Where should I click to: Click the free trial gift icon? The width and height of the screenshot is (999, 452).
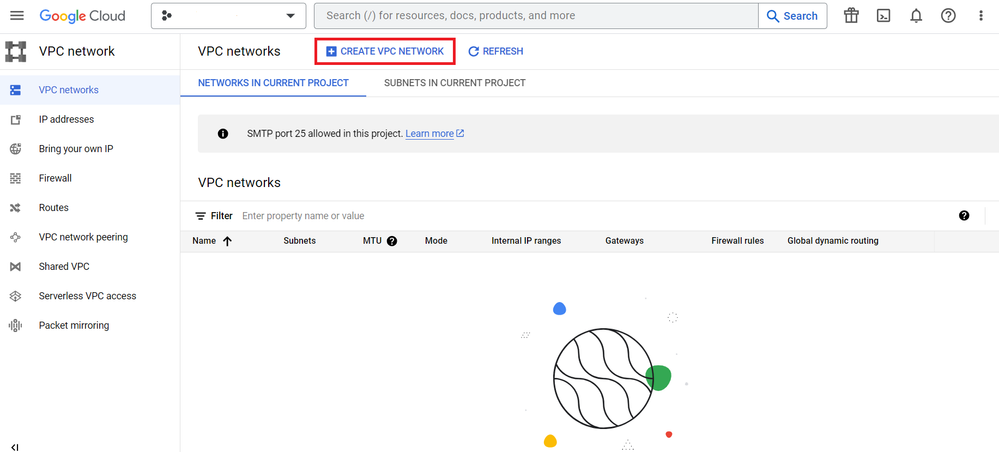[851, 16]
